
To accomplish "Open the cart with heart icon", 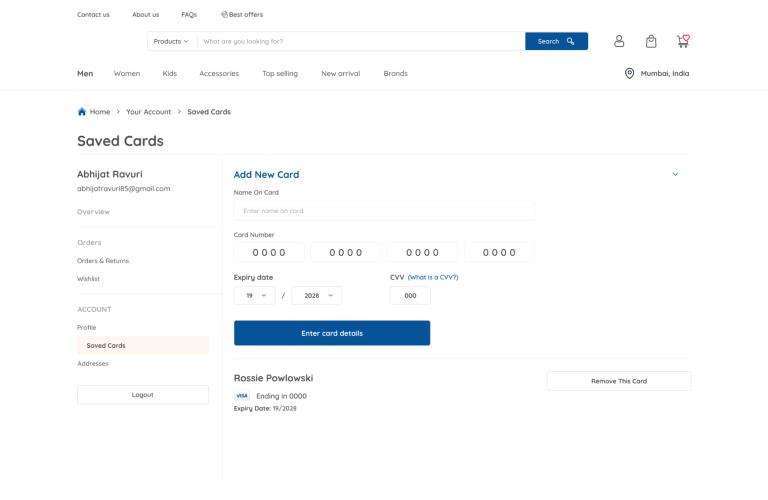I will [683, 41].
